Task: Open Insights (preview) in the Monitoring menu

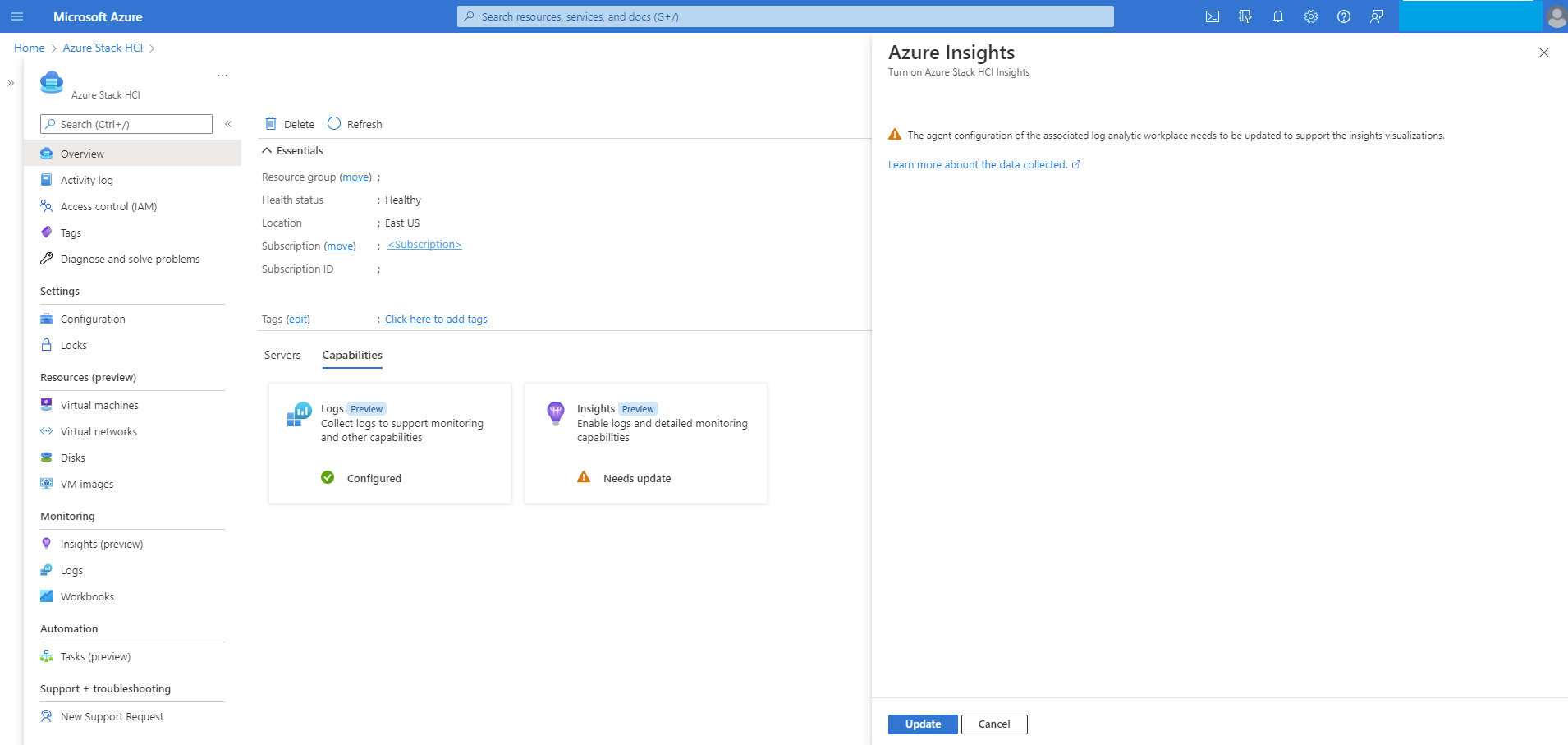Action: tap(102, 545)
